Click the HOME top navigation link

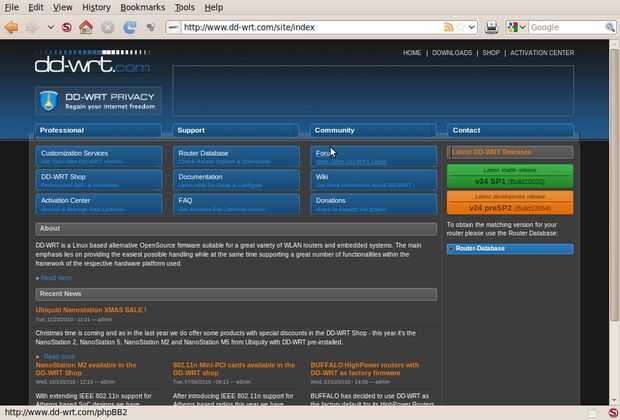(x=412, y=53)
